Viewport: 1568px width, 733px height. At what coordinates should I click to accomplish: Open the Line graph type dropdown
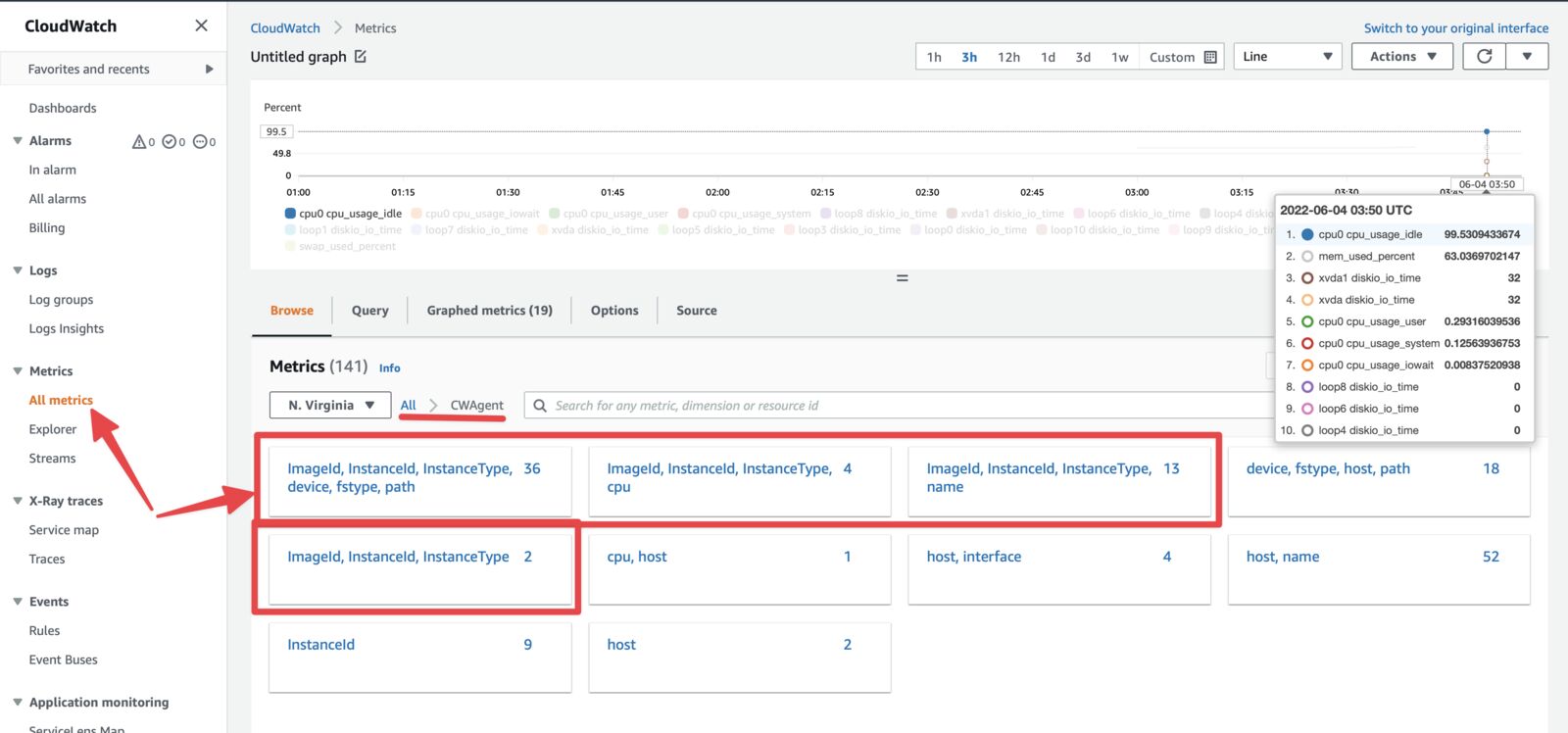pos(1288,57)
